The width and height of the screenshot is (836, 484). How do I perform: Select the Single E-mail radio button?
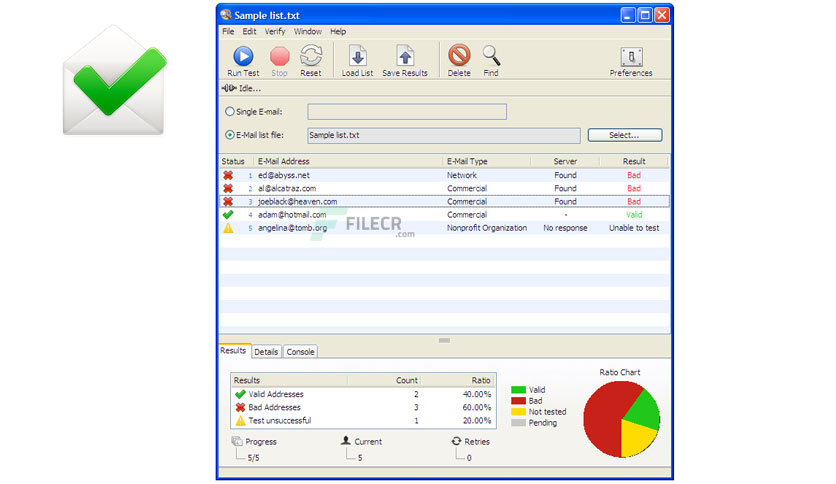coord(230,111)
